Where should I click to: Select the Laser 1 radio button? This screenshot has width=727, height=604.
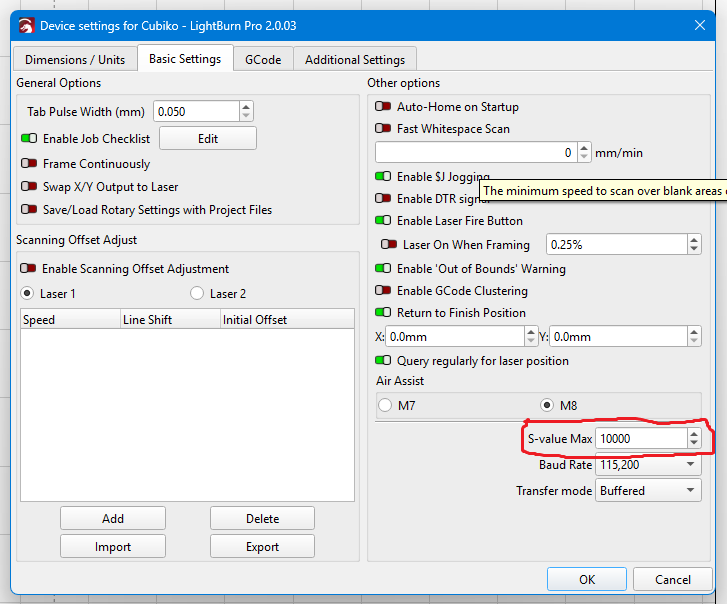pos(27,293)
